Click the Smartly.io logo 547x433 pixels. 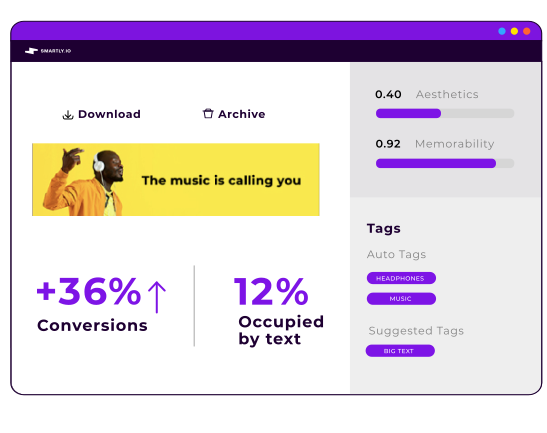(48, 51)
